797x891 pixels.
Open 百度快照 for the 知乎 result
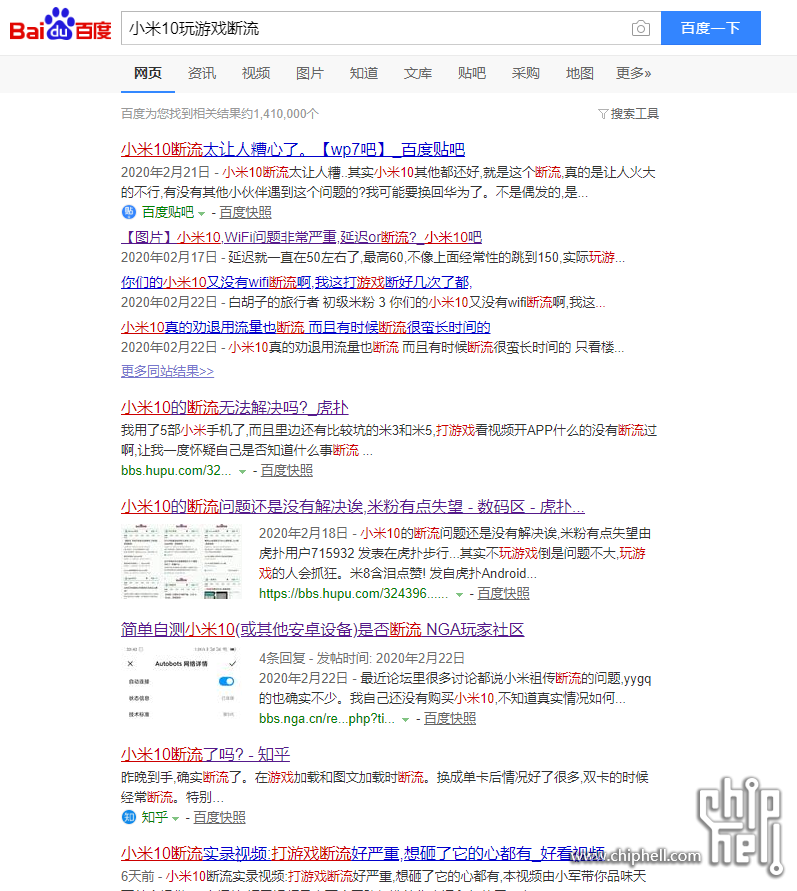click(220, 818)
